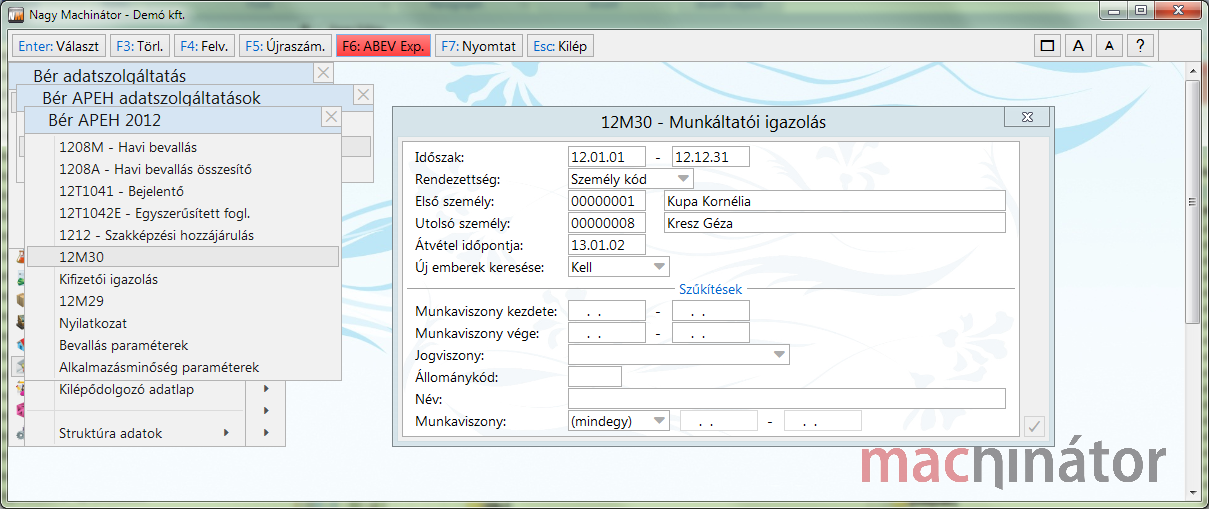Click the scrollbar up arrow at right edge
Viewport: 1209px width, 509px height.
tap(1192, 71)
